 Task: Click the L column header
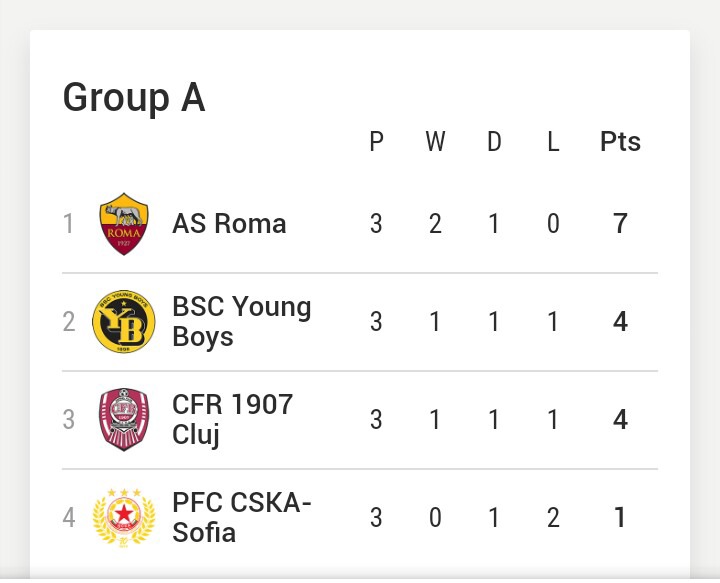[553, 142]
